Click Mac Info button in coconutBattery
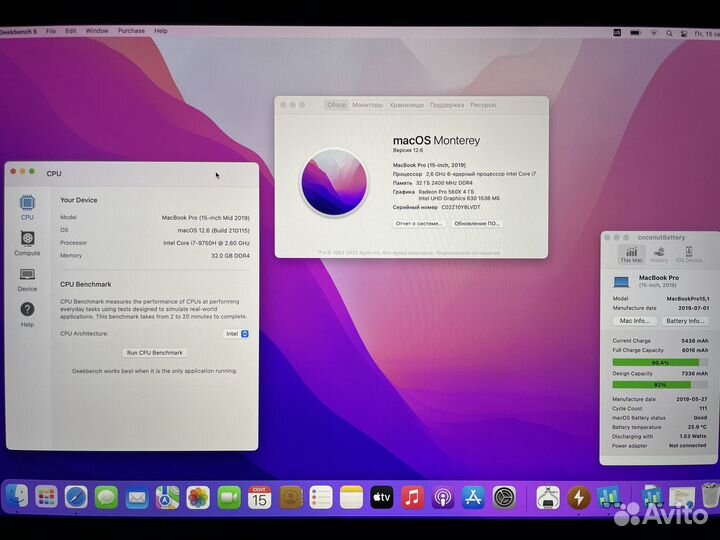The height and width of the screenshot is (540, 720). coord(635,321)
